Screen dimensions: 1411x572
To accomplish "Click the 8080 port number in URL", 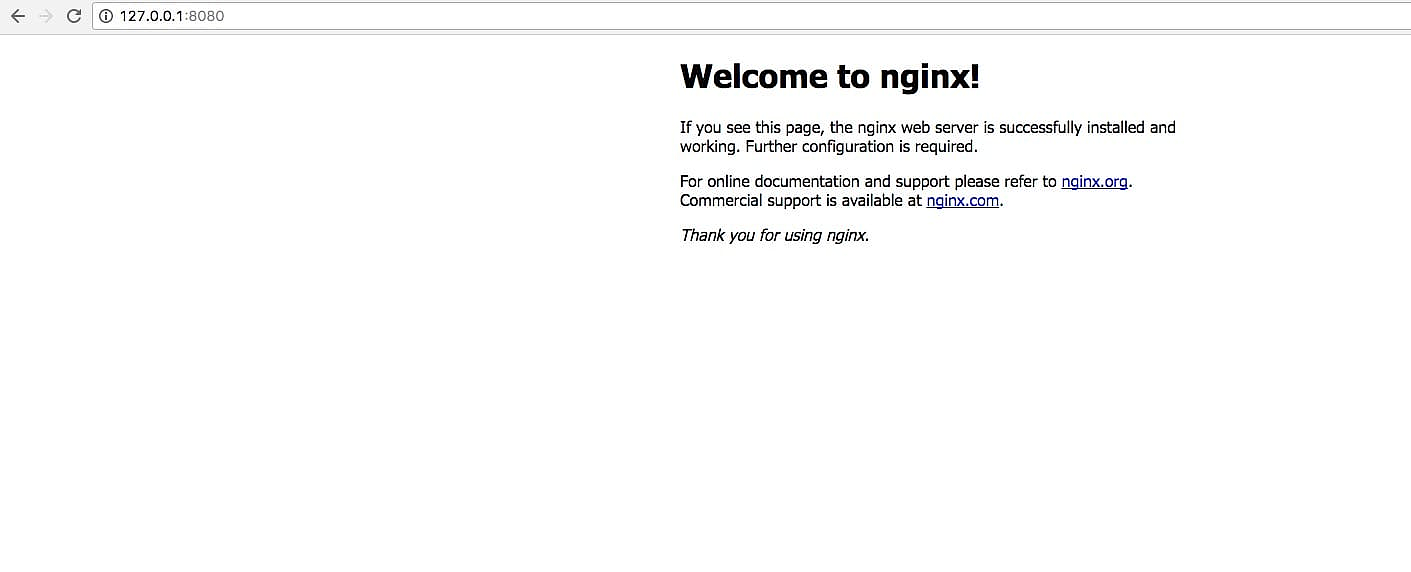I will coord(206,16).
